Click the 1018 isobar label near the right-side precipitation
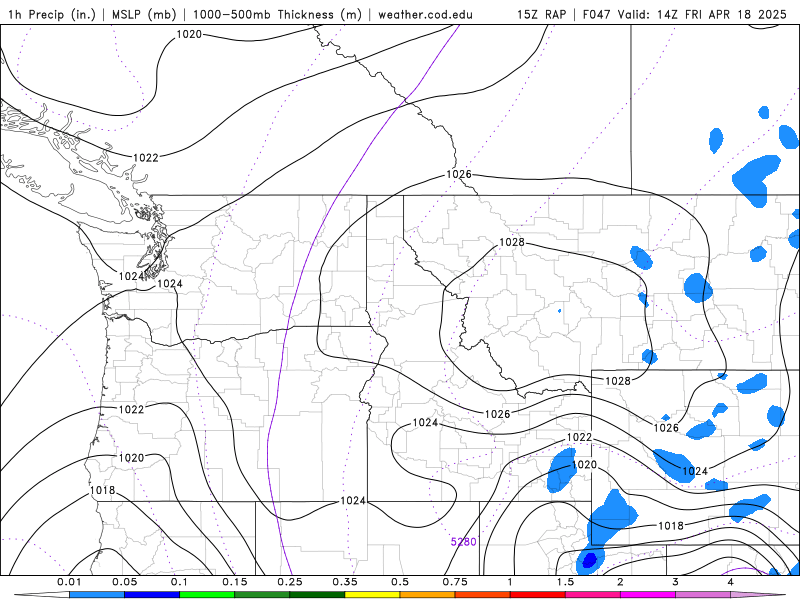Screen dimensions: 800x600 point(670,526)
